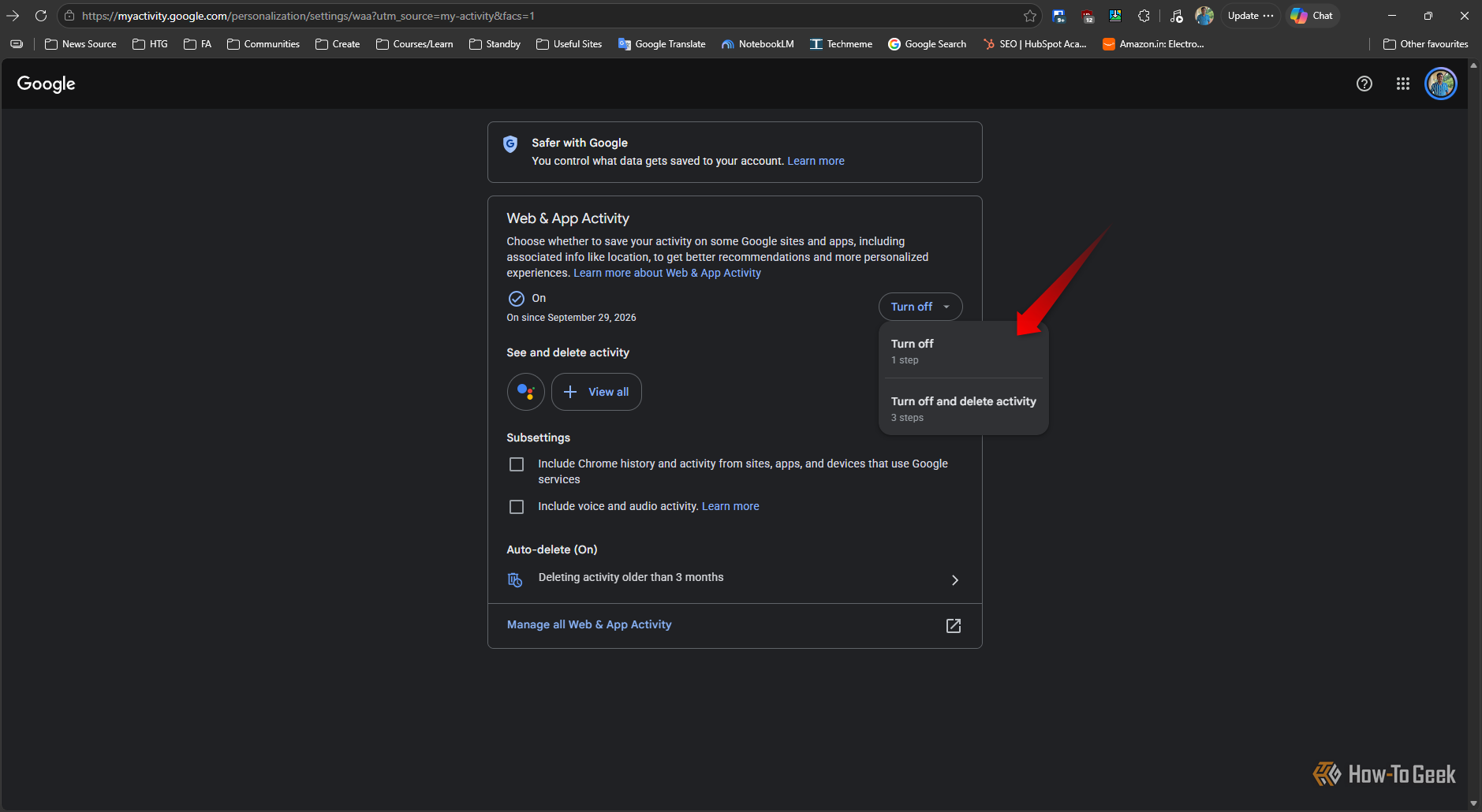Click the auto-delete trash clock icon

515,580
